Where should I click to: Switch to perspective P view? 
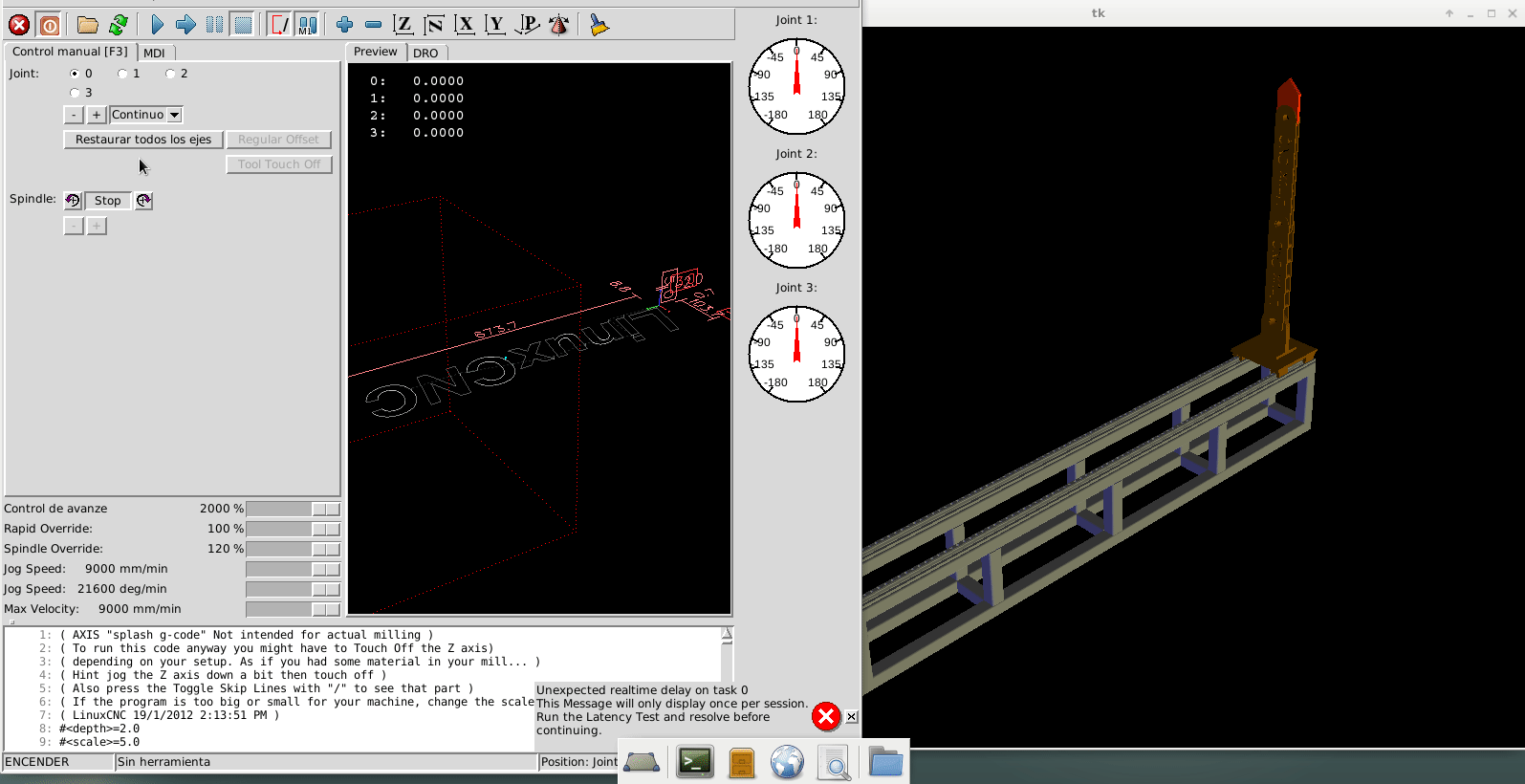pyautogui.click(x=527, y=25)
